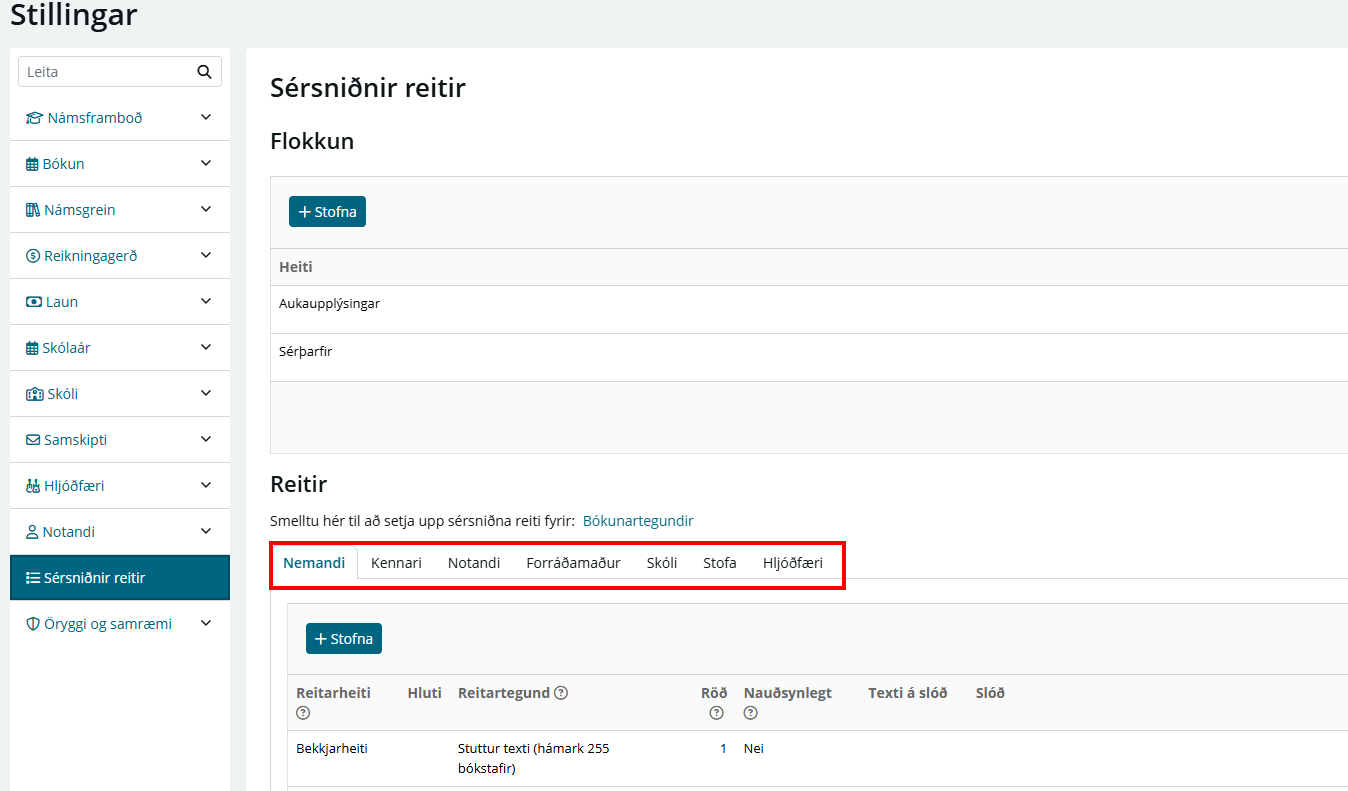
Task: Switch to the Notandi tab in Reitir
Action: pyautogui.click(x=474, y=563)
